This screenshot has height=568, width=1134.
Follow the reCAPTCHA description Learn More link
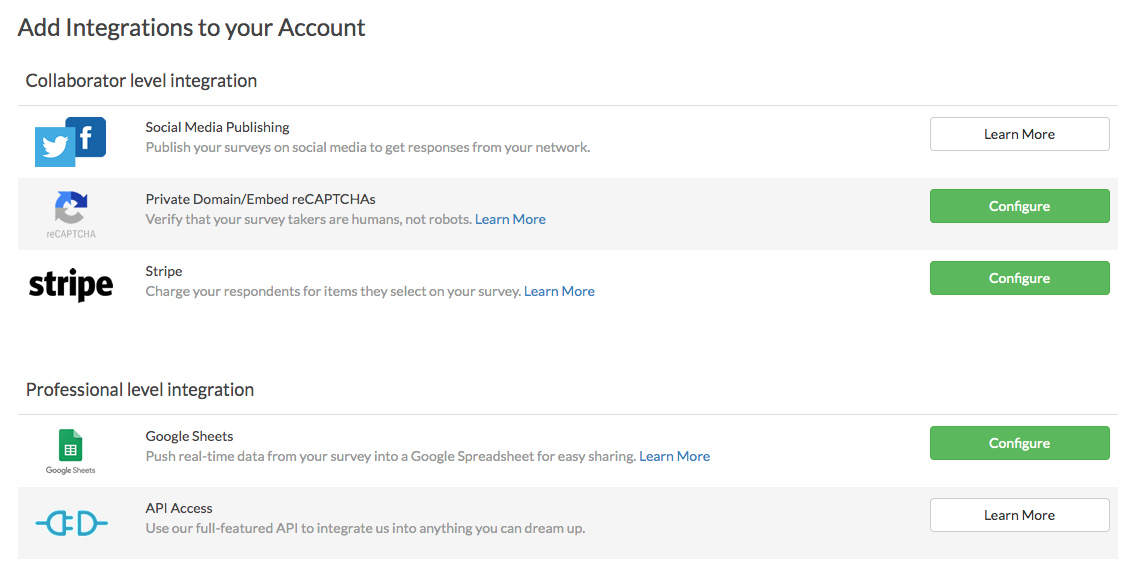pos(510,219)
